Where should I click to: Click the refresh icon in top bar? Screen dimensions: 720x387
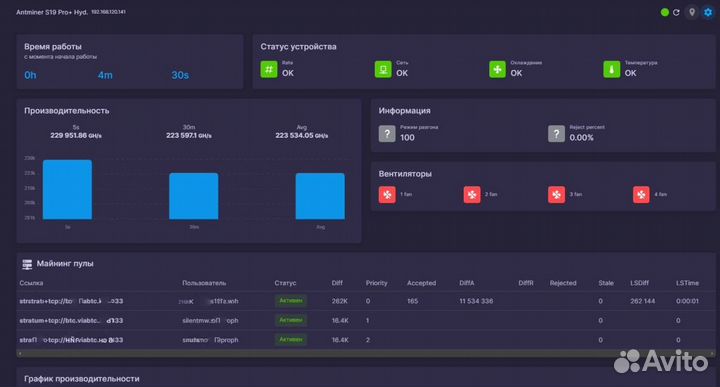click(x=676, y=12)
